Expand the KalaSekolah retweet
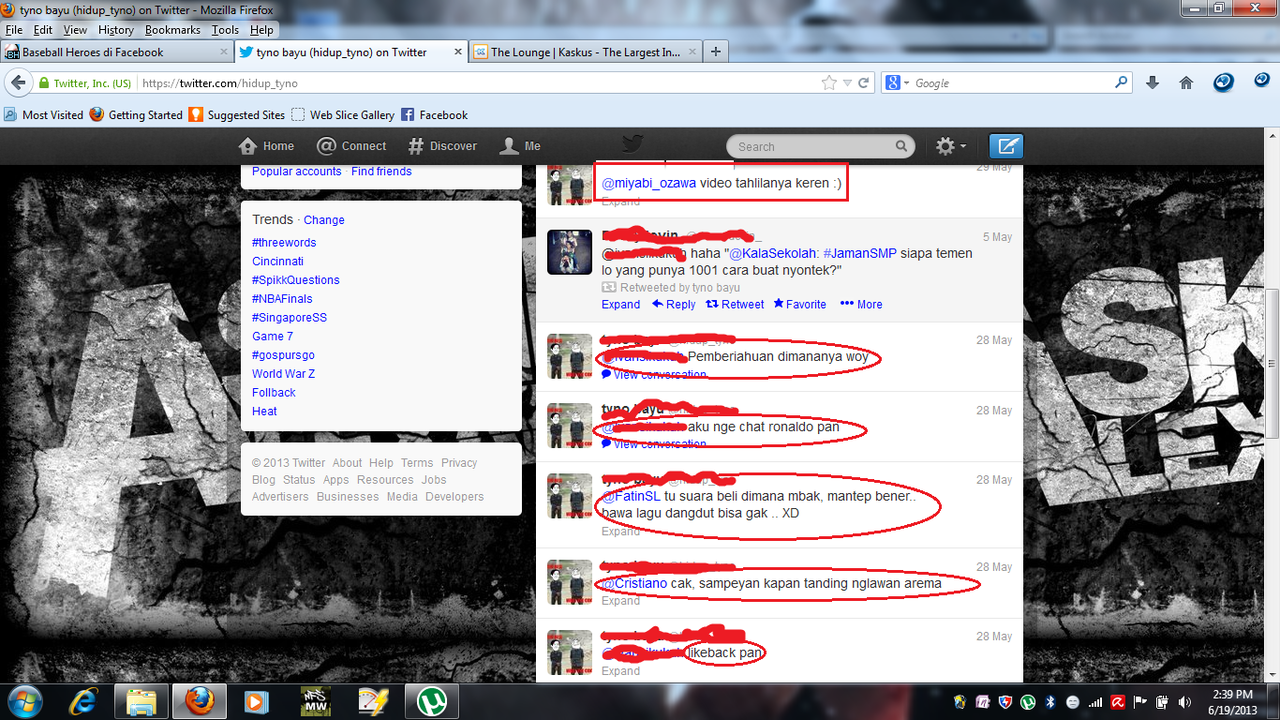Screen dimensions: 1280x720 [621, 304]
